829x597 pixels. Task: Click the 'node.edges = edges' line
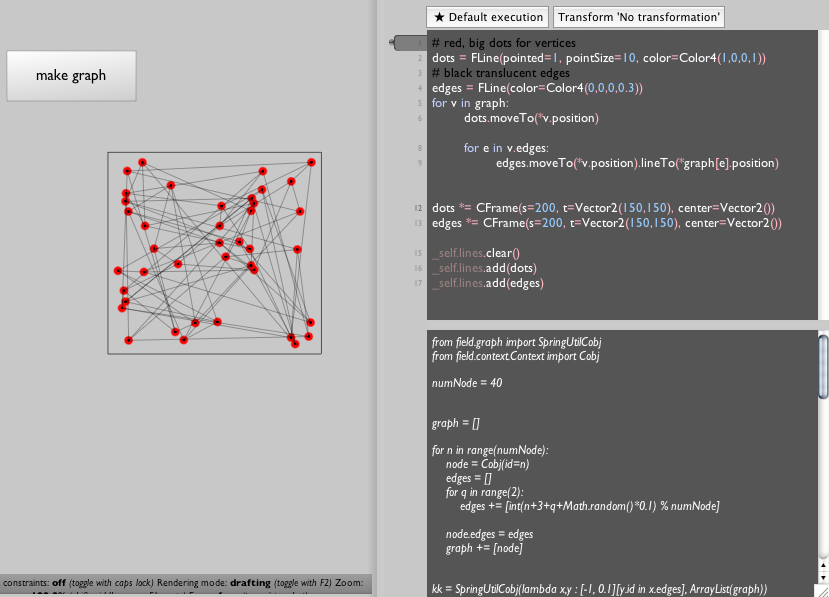[x=490, y=534]
